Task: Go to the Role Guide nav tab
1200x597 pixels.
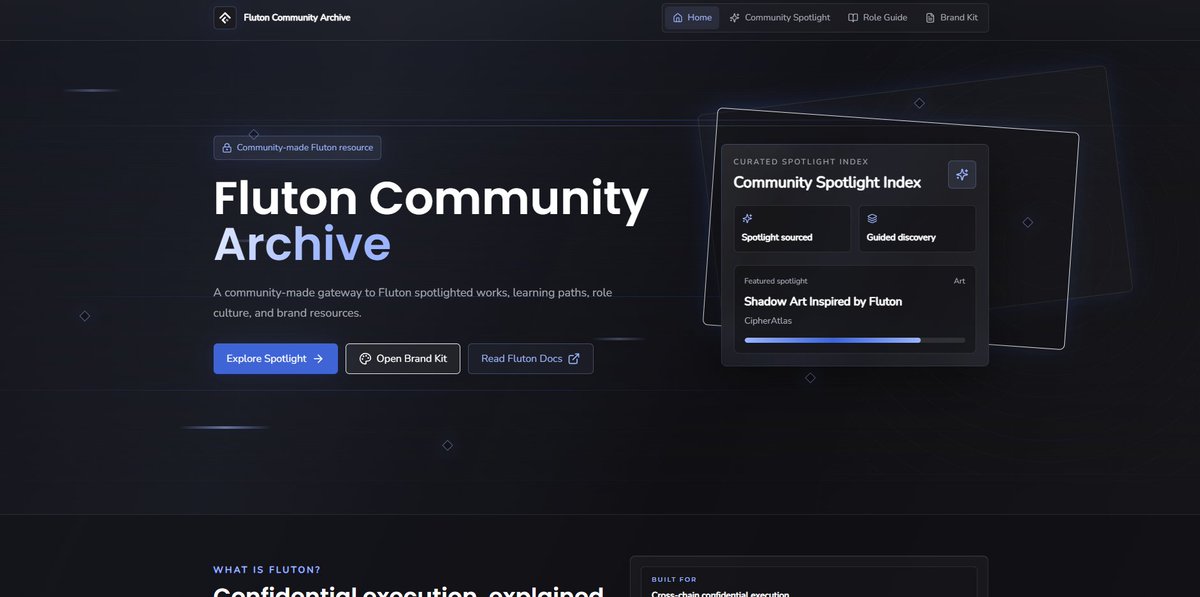Action: click(x=877, y=18)
